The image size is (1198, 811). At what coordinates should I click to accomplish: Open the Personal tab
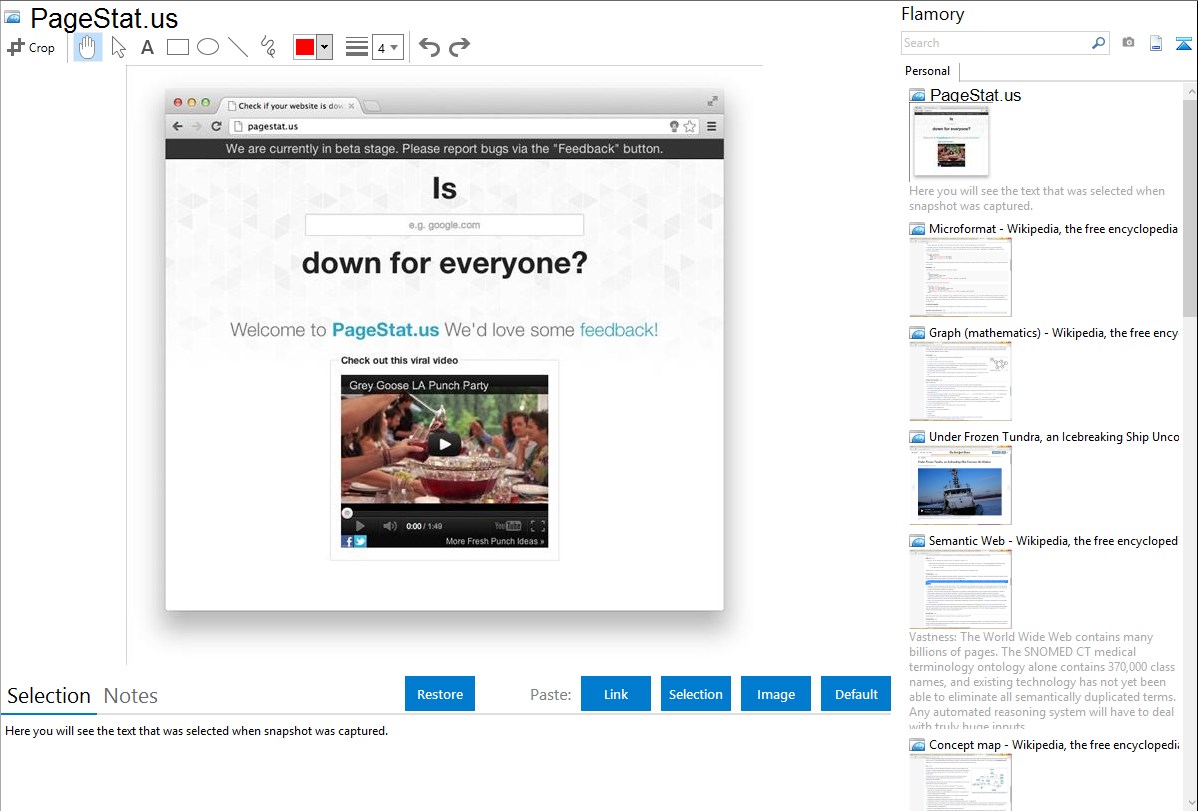tap(927, 71)
